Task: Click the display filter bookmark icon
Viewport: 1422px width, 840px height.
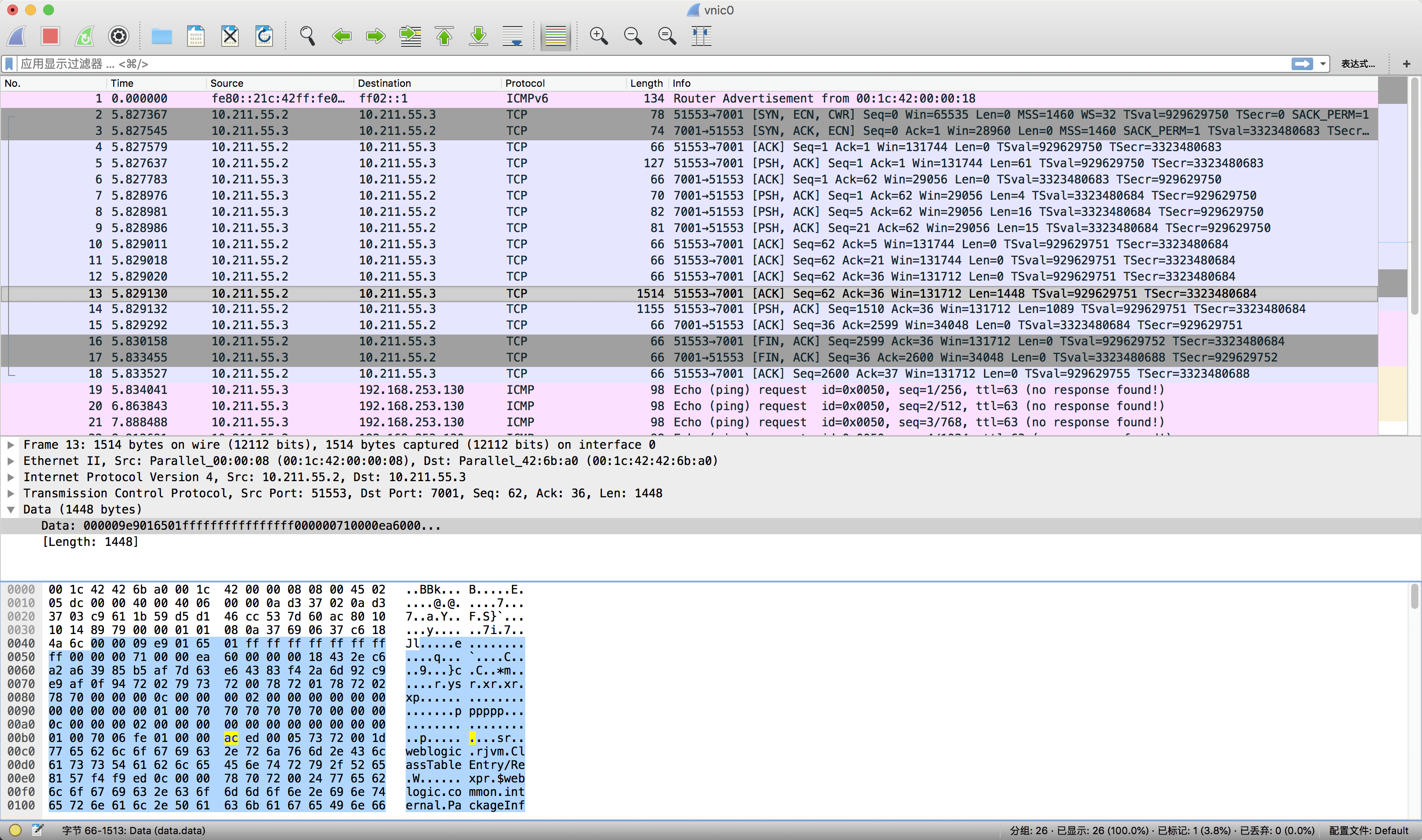Action: tap(9, 64)
